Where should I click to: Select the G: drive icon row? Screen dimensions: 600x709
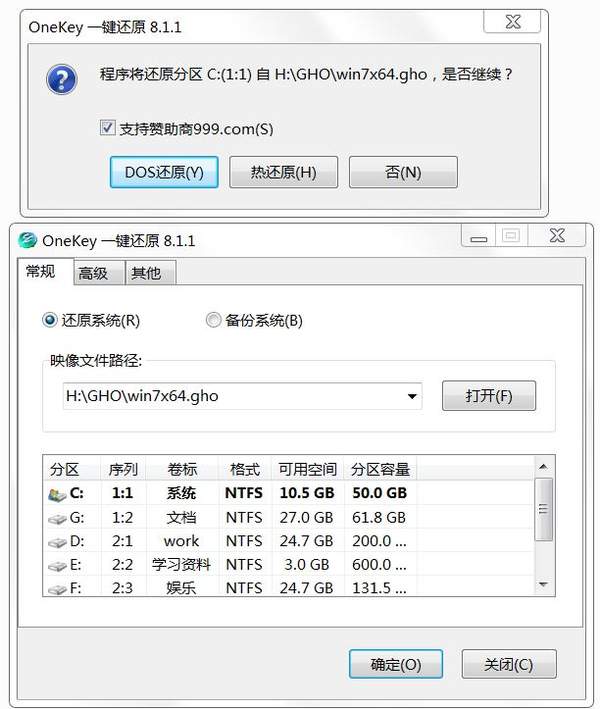(57, 519)
